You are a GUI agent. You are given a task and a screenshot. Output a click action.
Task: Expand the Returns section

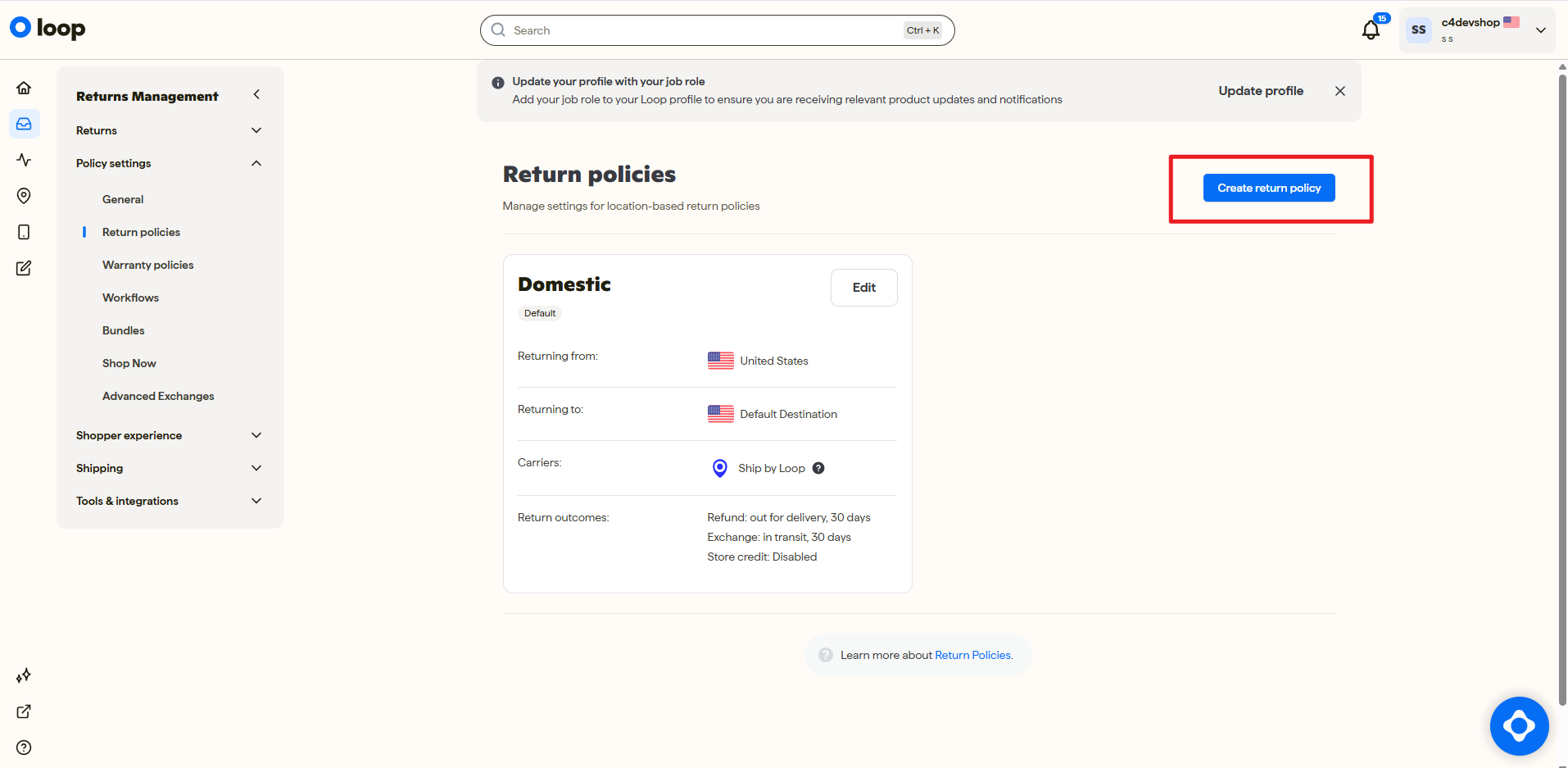coord(170,130)
